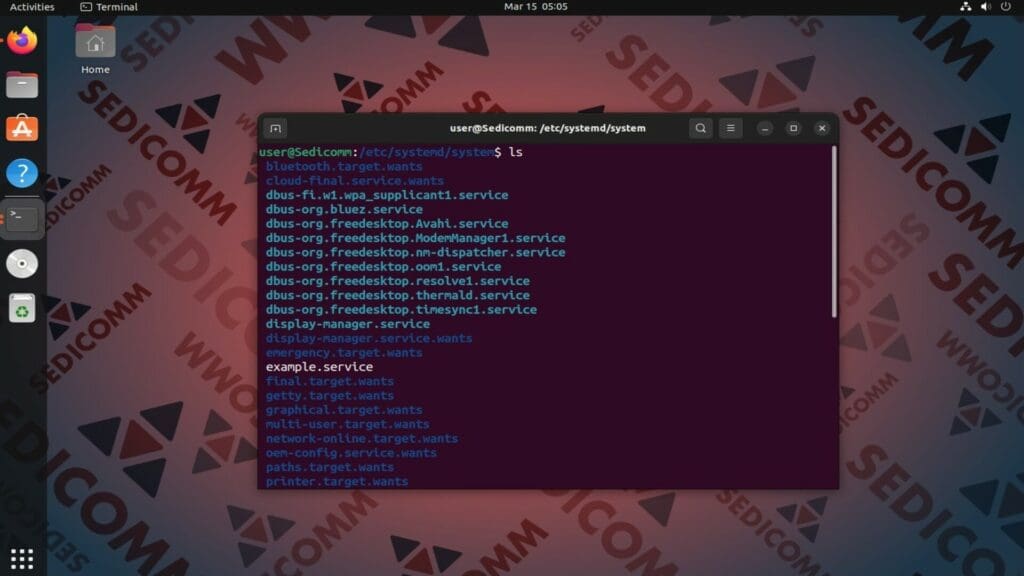Open Firefox from the dock
This screenshot has width=1024, height=576.
[x=22, y=40]
